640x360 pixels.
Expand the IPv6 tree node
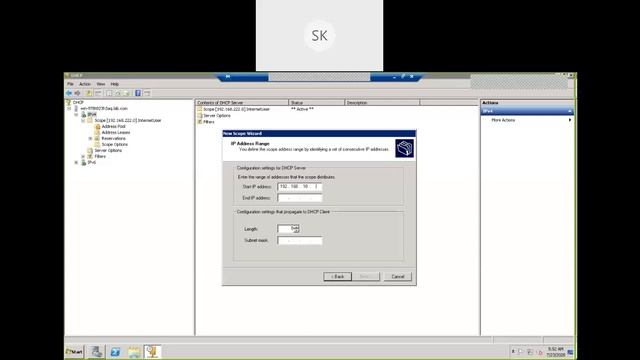click(x=76, y=162)
